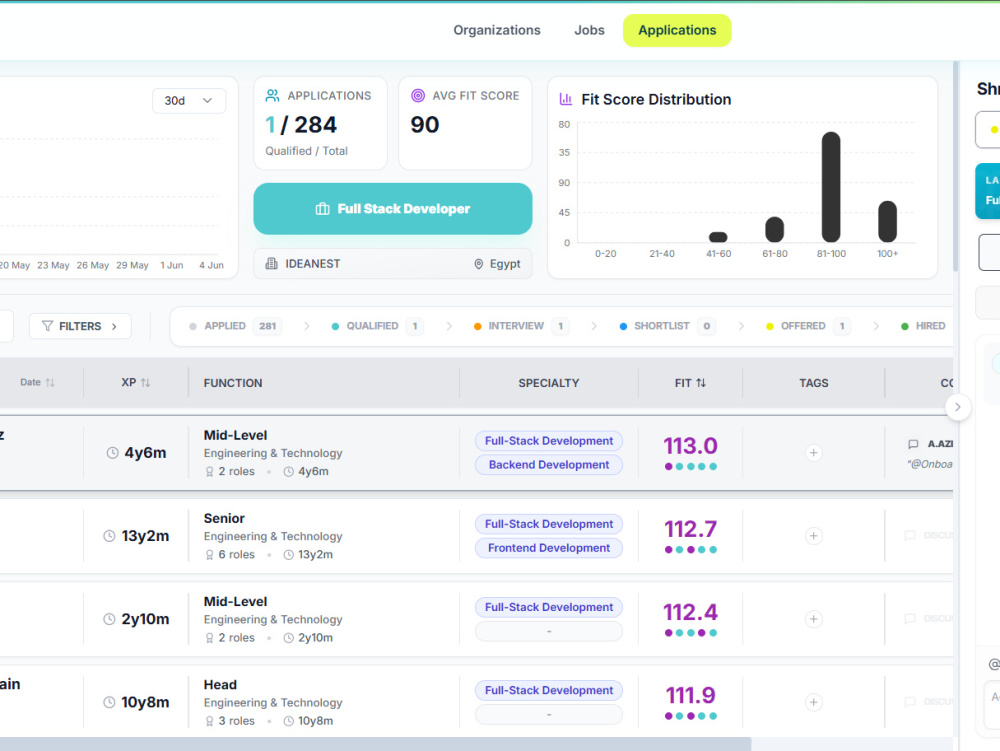
Task: Click Backend Development specialty badge
Action: [548, 465]
